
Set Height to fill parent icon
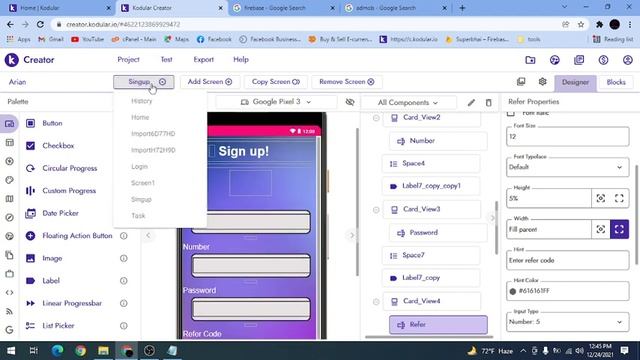[x=619, y=198]
